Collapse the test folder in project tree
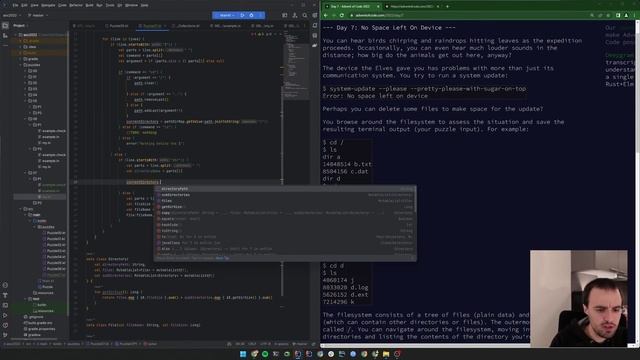Viewport: 640px width, 360px height. click(26, 299)
